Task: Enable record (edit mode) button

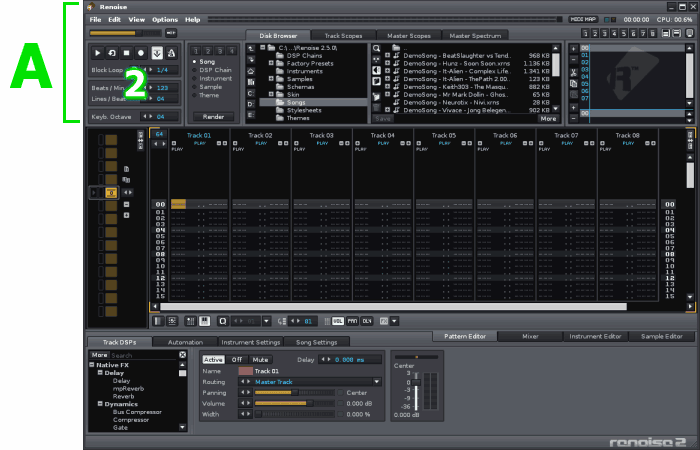Action: coord(141,53)
